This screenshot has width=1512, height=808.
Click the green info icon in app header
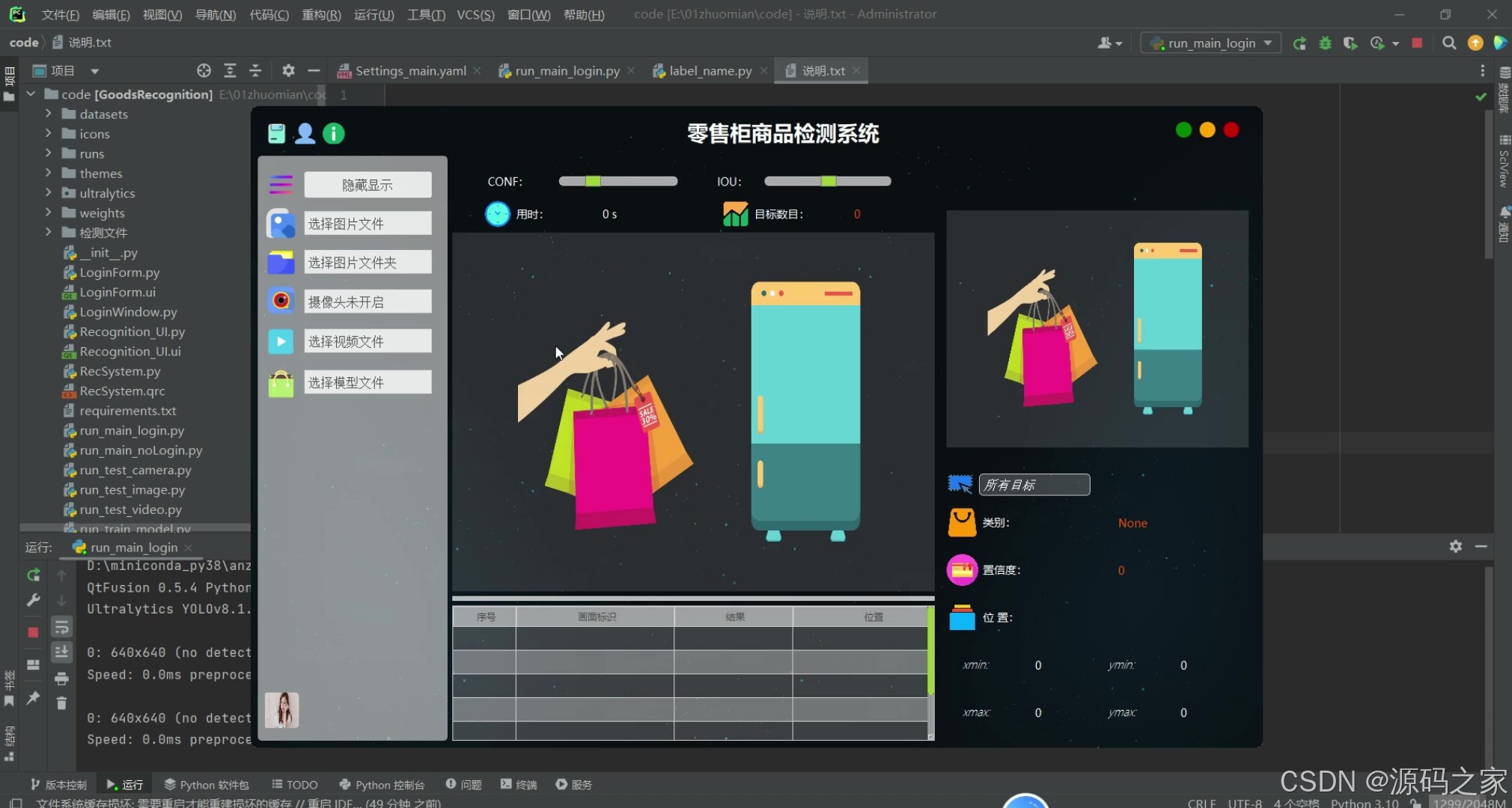click(334, 134)
